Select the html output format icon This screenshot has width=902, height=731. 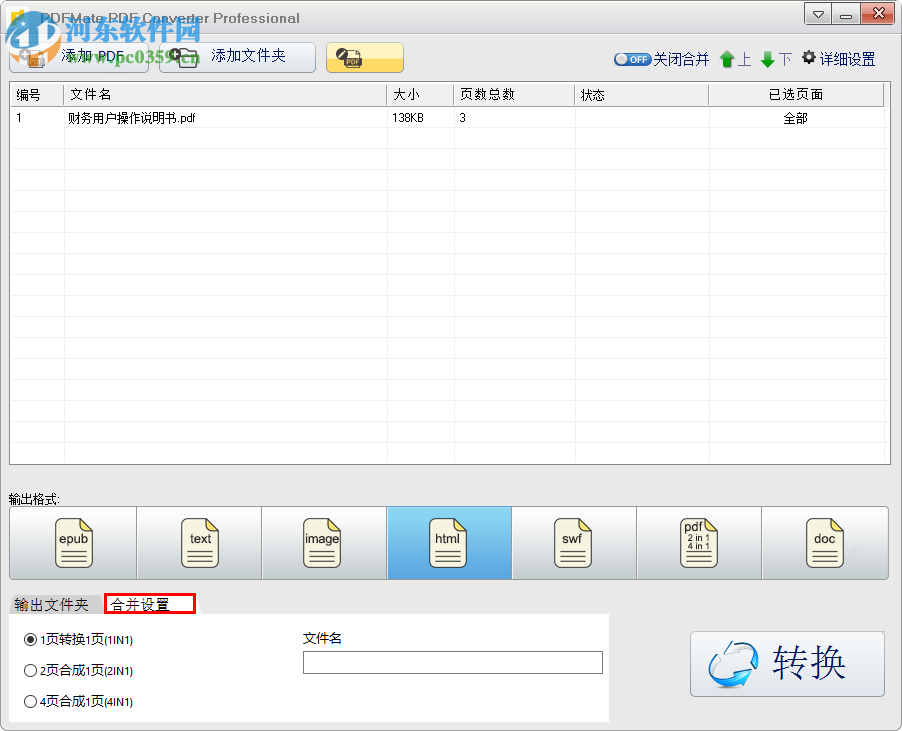pos(448,543)
